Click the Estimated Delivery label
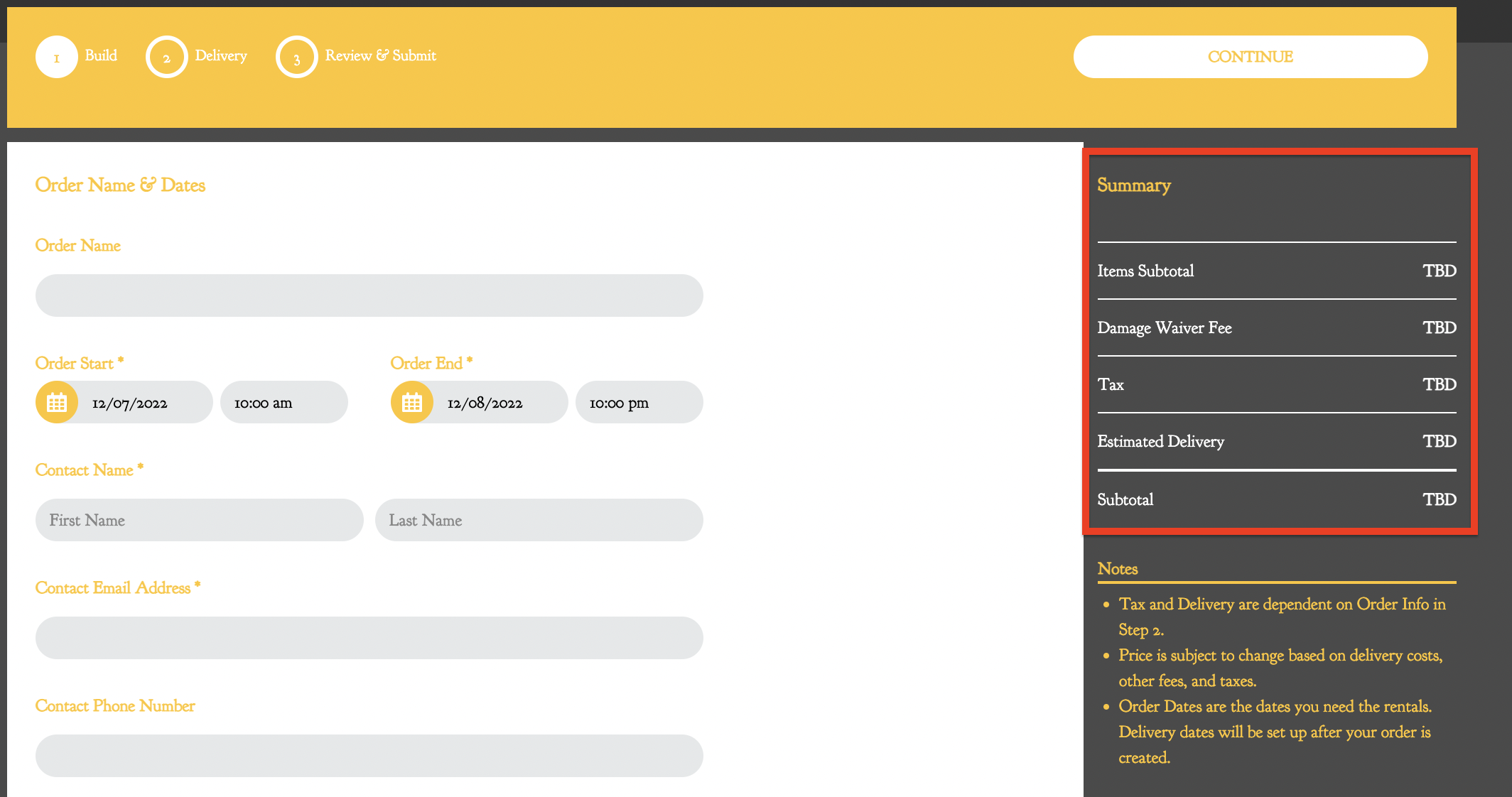The image size is (1512, 797). [x=1160, y=441]
